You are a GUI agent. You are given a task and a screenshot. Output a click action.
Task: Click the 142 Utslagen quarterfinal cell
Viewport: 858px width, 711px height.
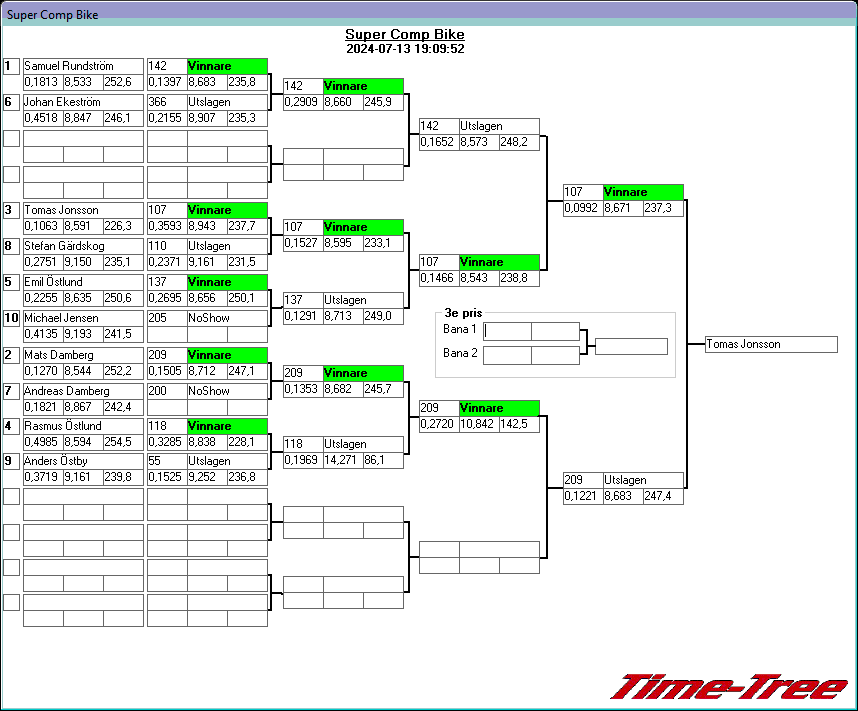pyautogui.click(x=500, y=126)
